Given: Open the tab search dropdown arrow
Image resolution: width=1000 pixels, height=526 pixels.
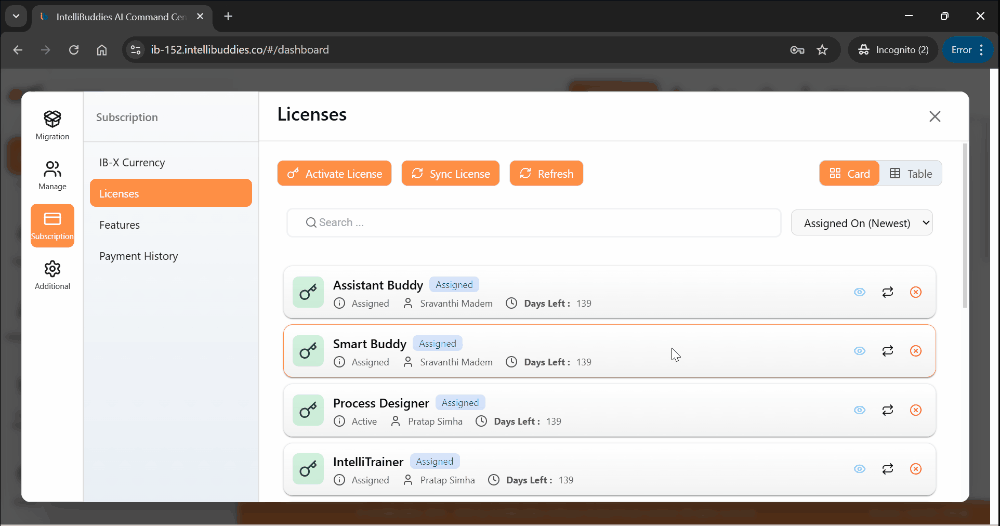Looking at the screenshot, I should [x=16, y=17].
